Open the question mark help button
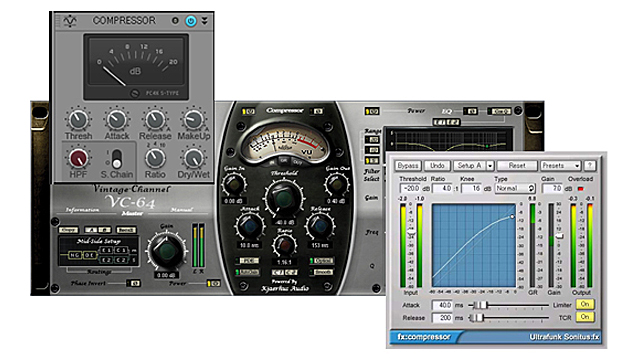The image size is (640, 360). [x=590, y=165]
